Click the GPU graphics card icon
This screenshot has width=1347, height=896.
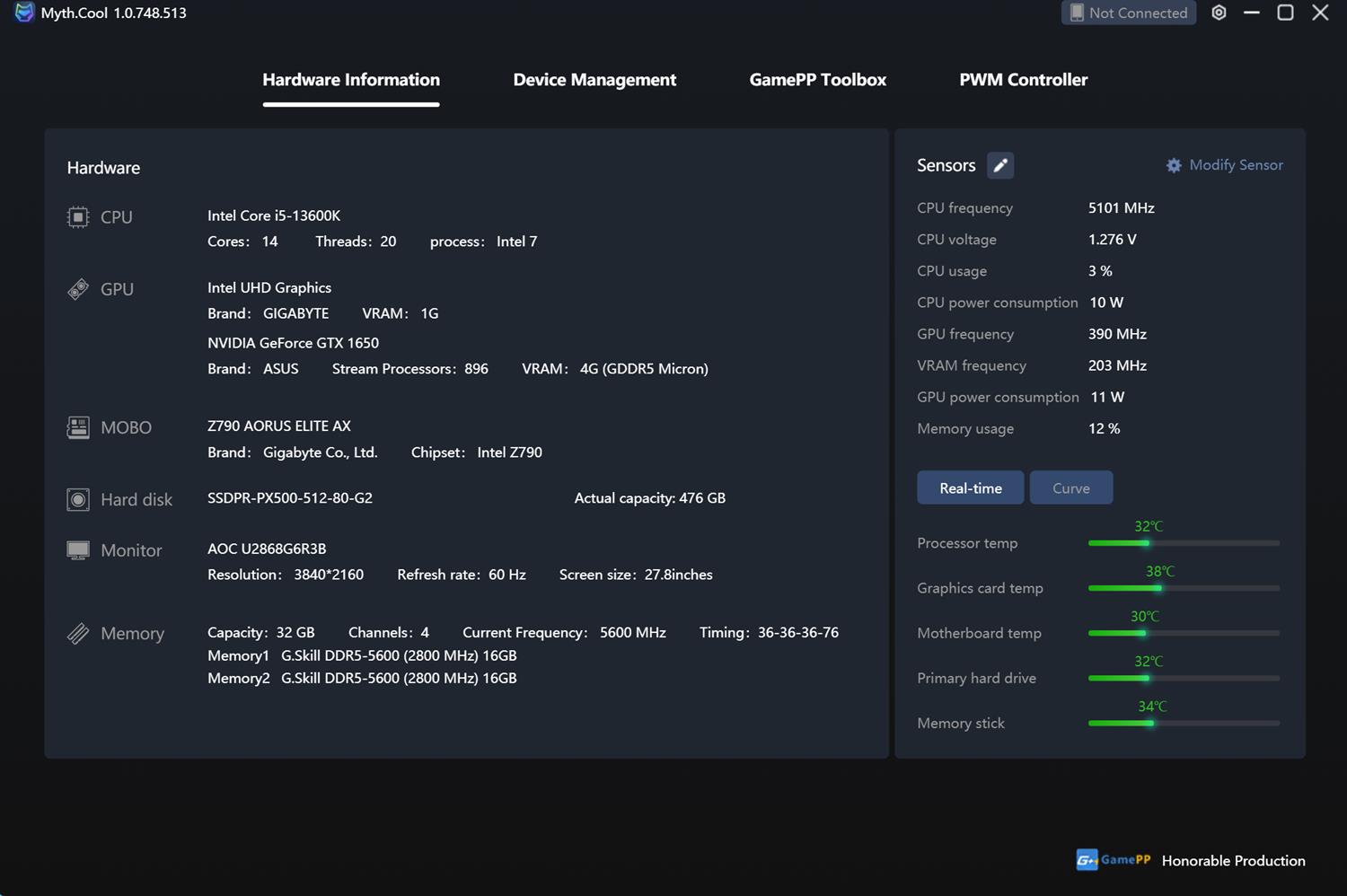click(x=78, y=289)
